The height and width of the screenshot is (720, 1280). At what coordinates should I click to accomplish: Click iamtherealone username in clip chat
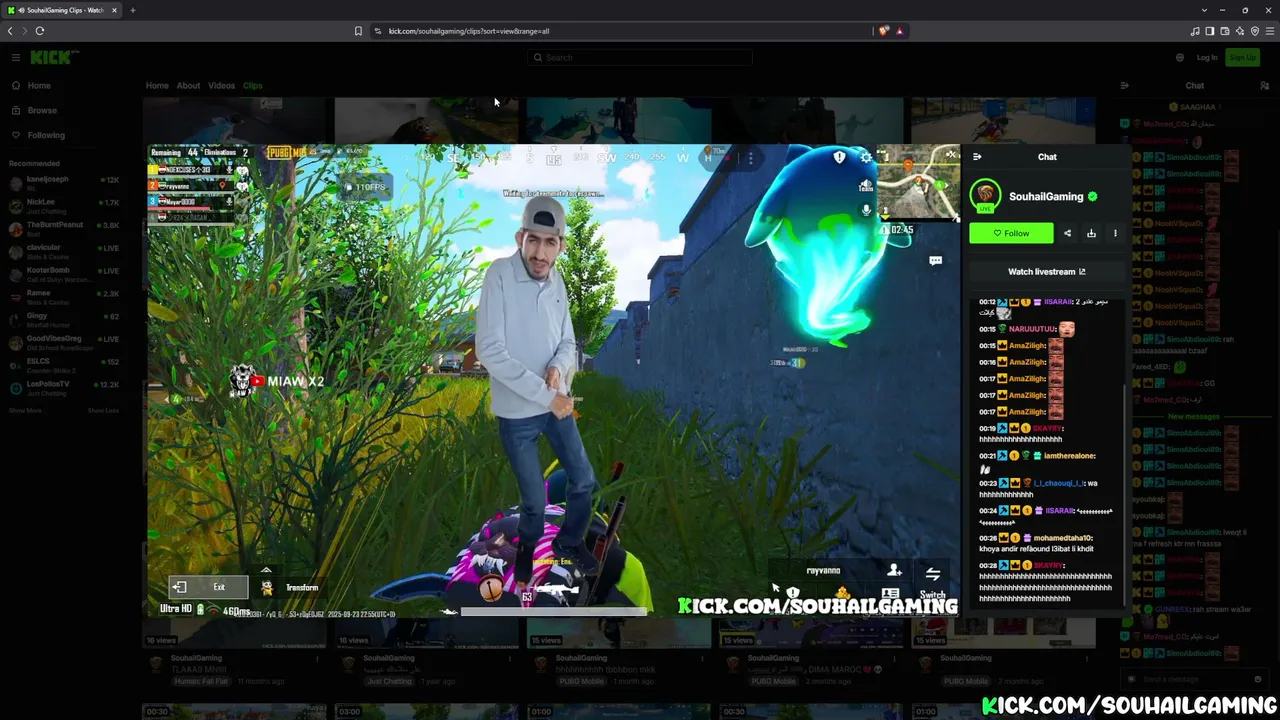point(1069,456)
